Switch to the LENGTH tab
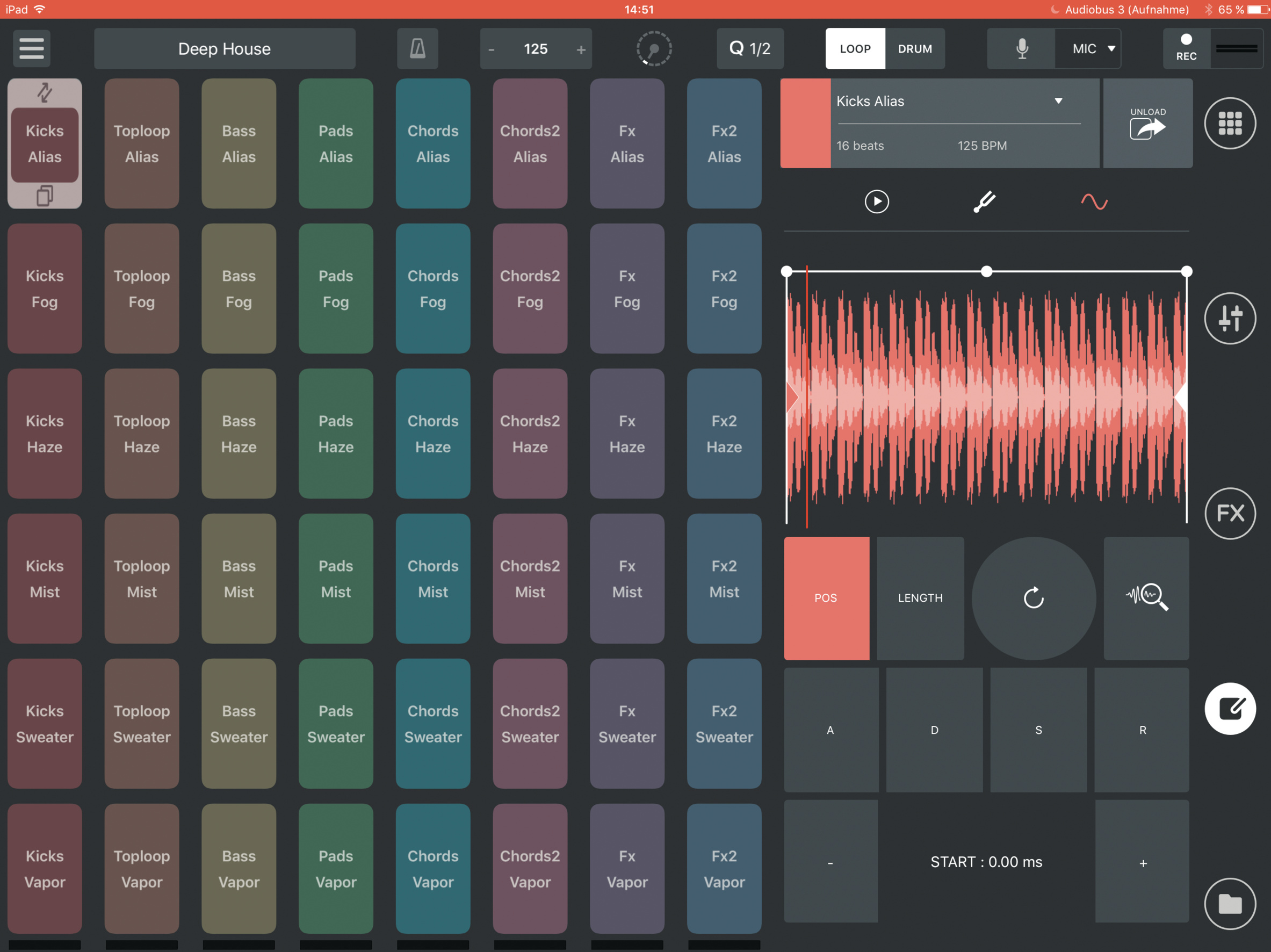Screen dimensions: 1271x952 coord(920,597)
